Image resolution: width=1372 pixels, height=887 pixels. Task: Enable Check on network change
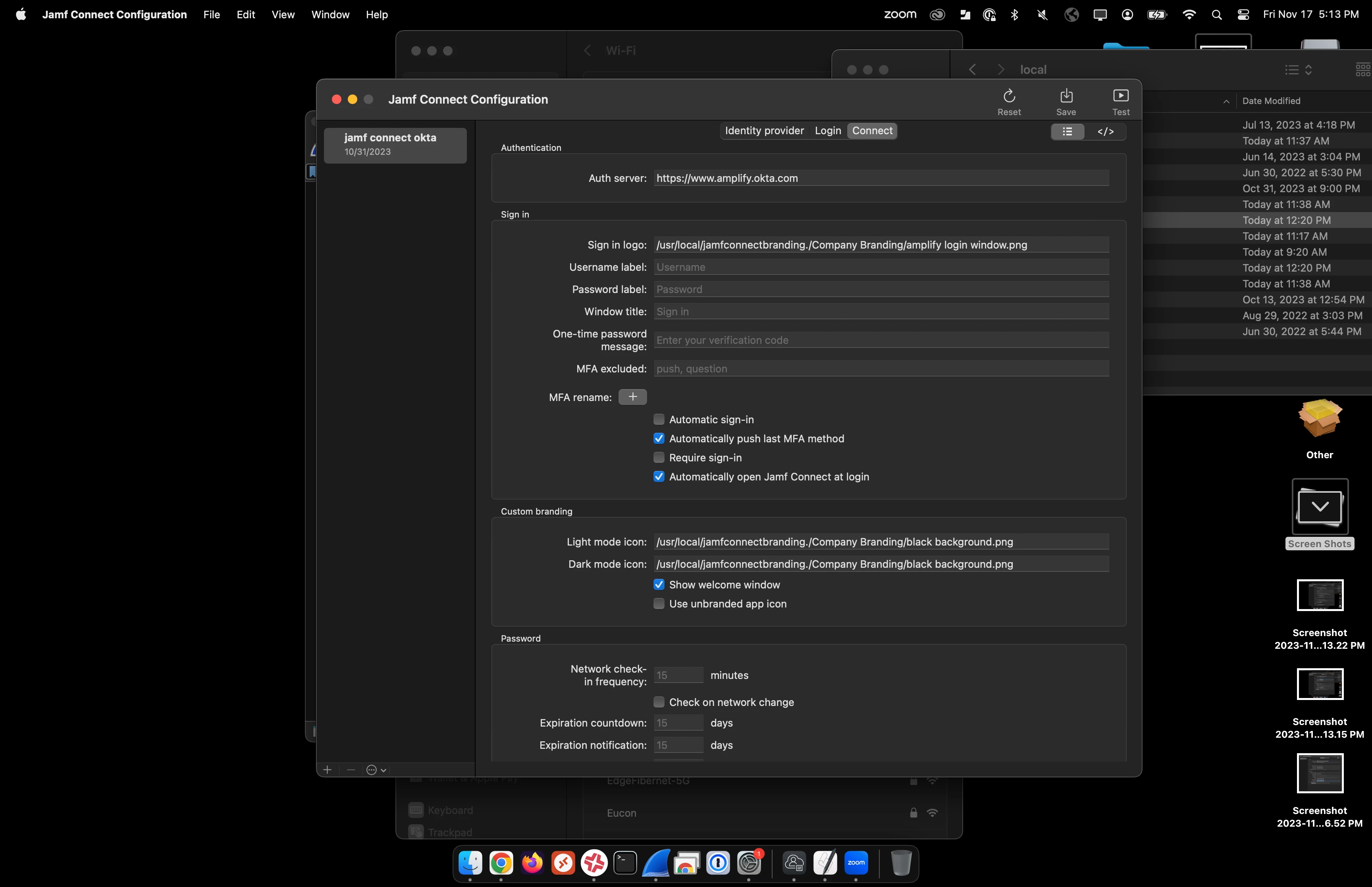[x=659, y=702]
